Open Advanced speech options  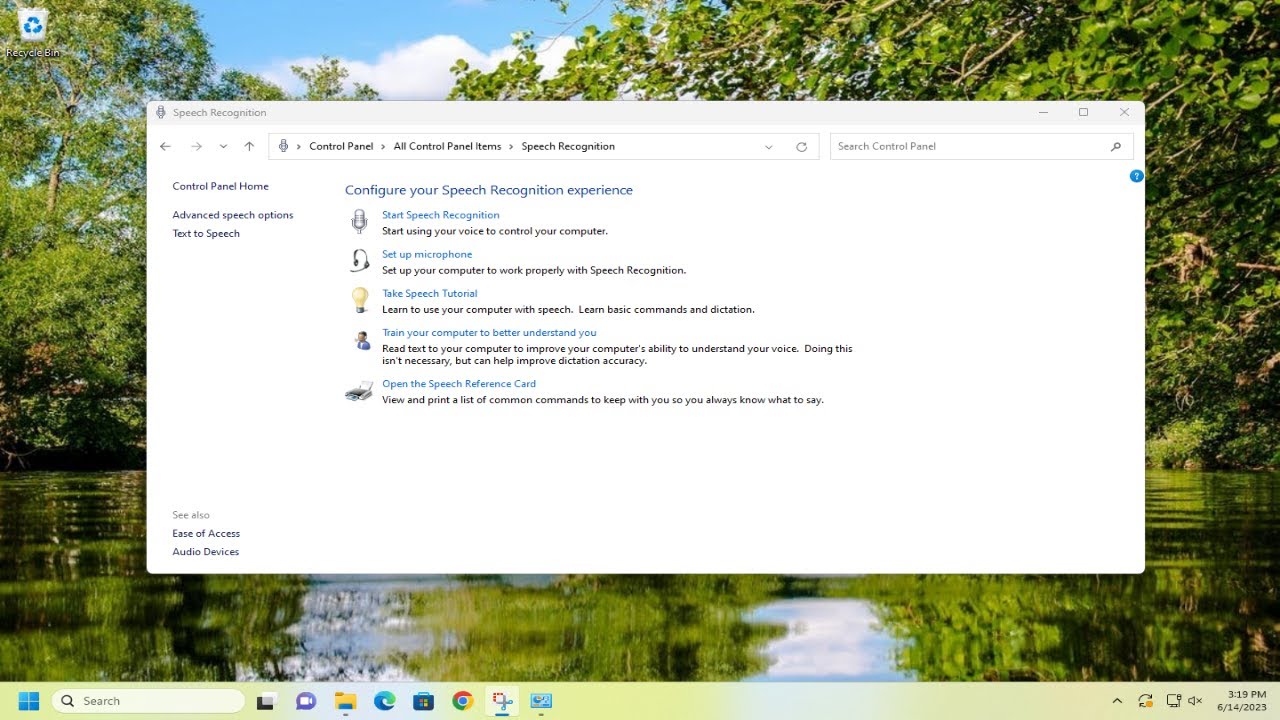click(233, 215)
